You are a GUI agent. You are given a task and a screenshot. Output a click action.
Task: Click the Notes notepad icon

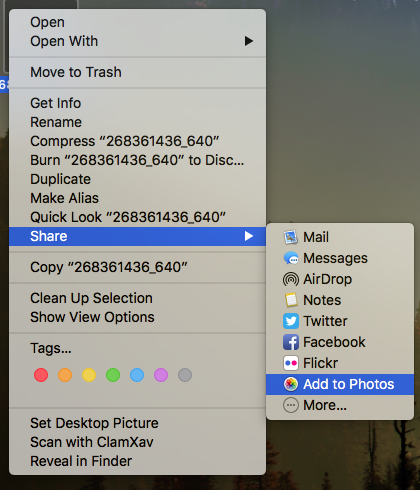[x=291, y=300]
